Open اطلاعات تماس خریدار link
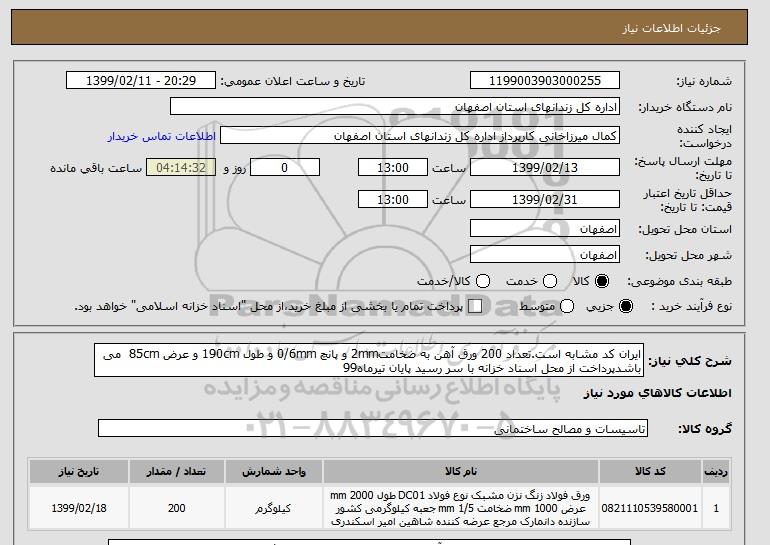Image resolution: width=770 pixels, height=545 pixels. point(162,136)
